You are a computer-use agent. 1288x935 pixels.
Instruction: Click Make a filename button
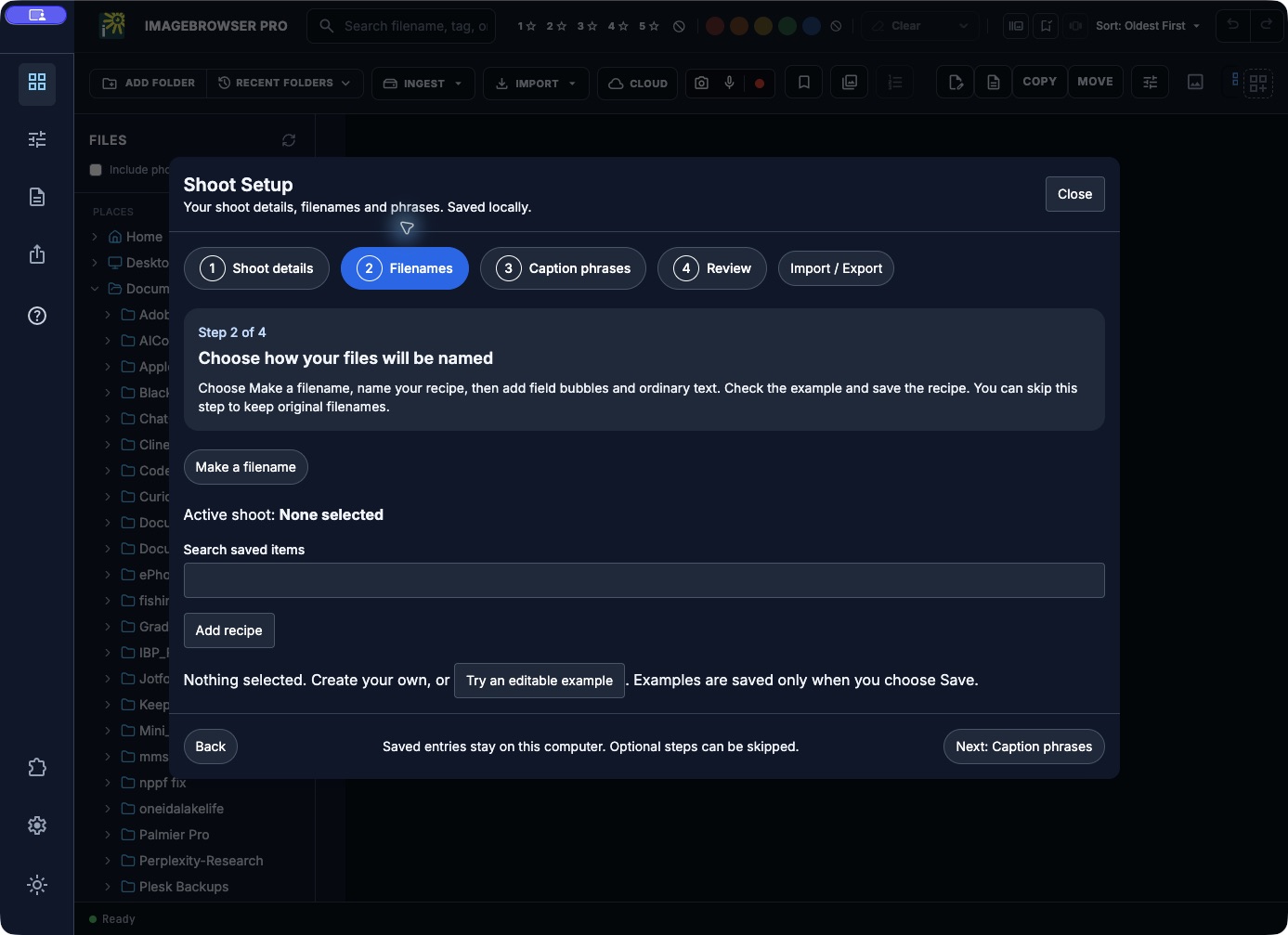point(246,467)
